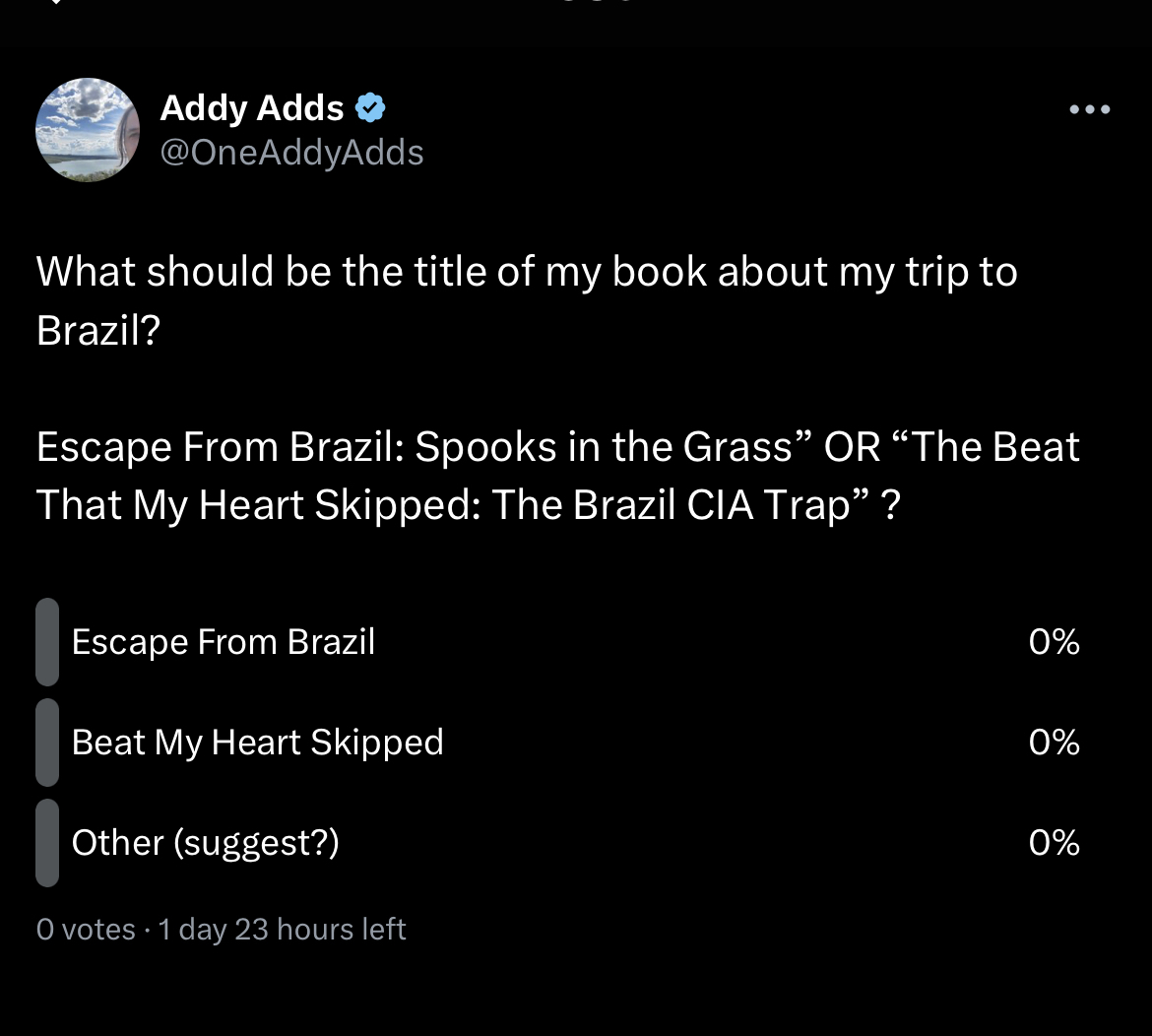Open Addy Adds profile picture

coord(88,130)
